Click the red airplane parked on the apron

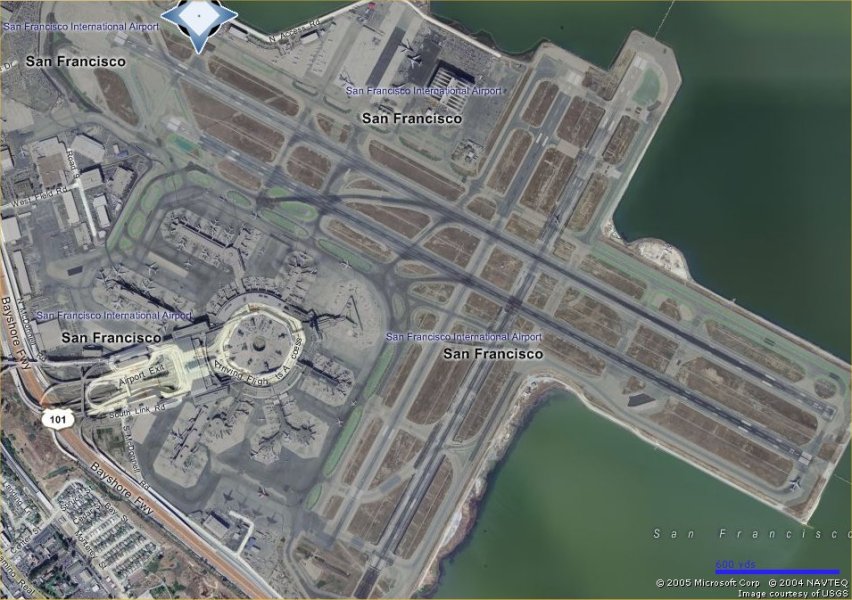(x=264, y=492)
